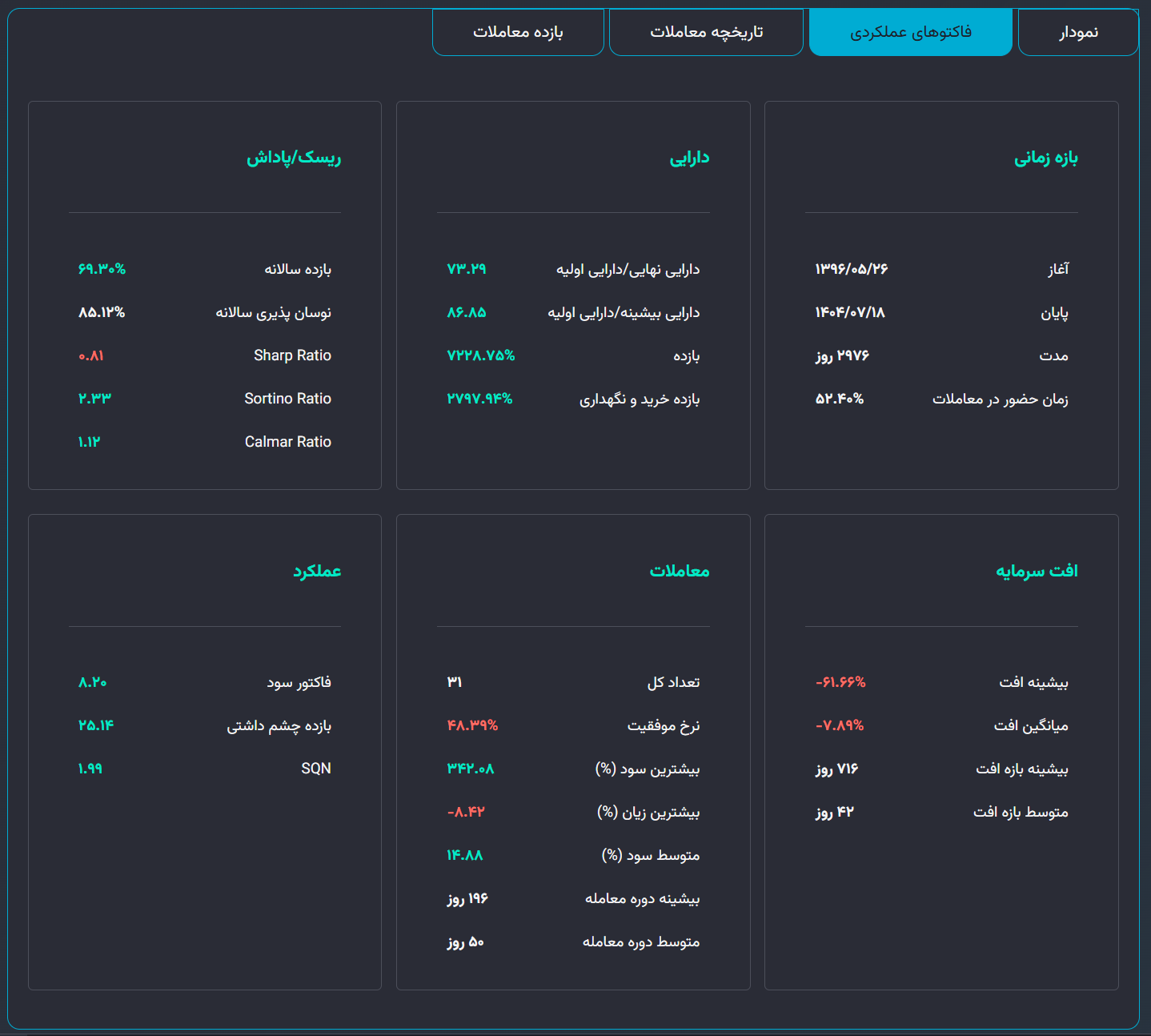The height and width of the screenshot is (1036, 1151).
Task: Click the بازده سالانه value ۶۹.۳۰%
Action: pos(102,269)
